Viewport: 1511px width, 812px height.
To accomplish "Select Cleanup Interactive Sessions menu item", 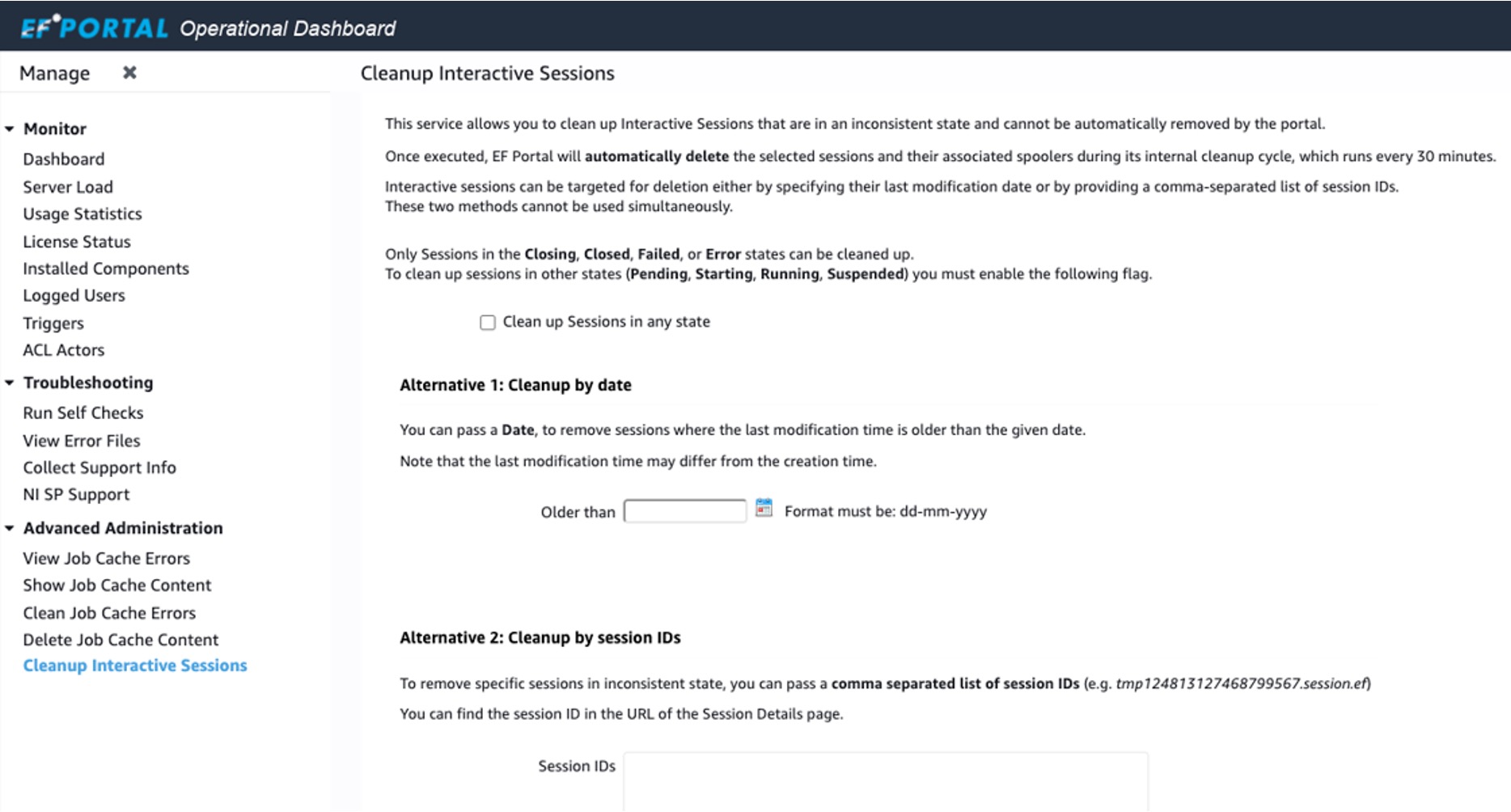I will point(135,666).
